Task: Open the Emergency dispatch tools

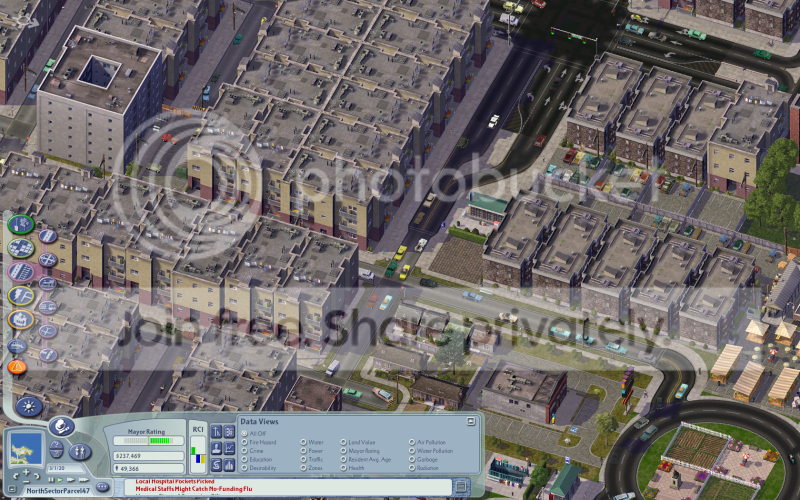Action: pyautogui.click(x=17, y=366)
